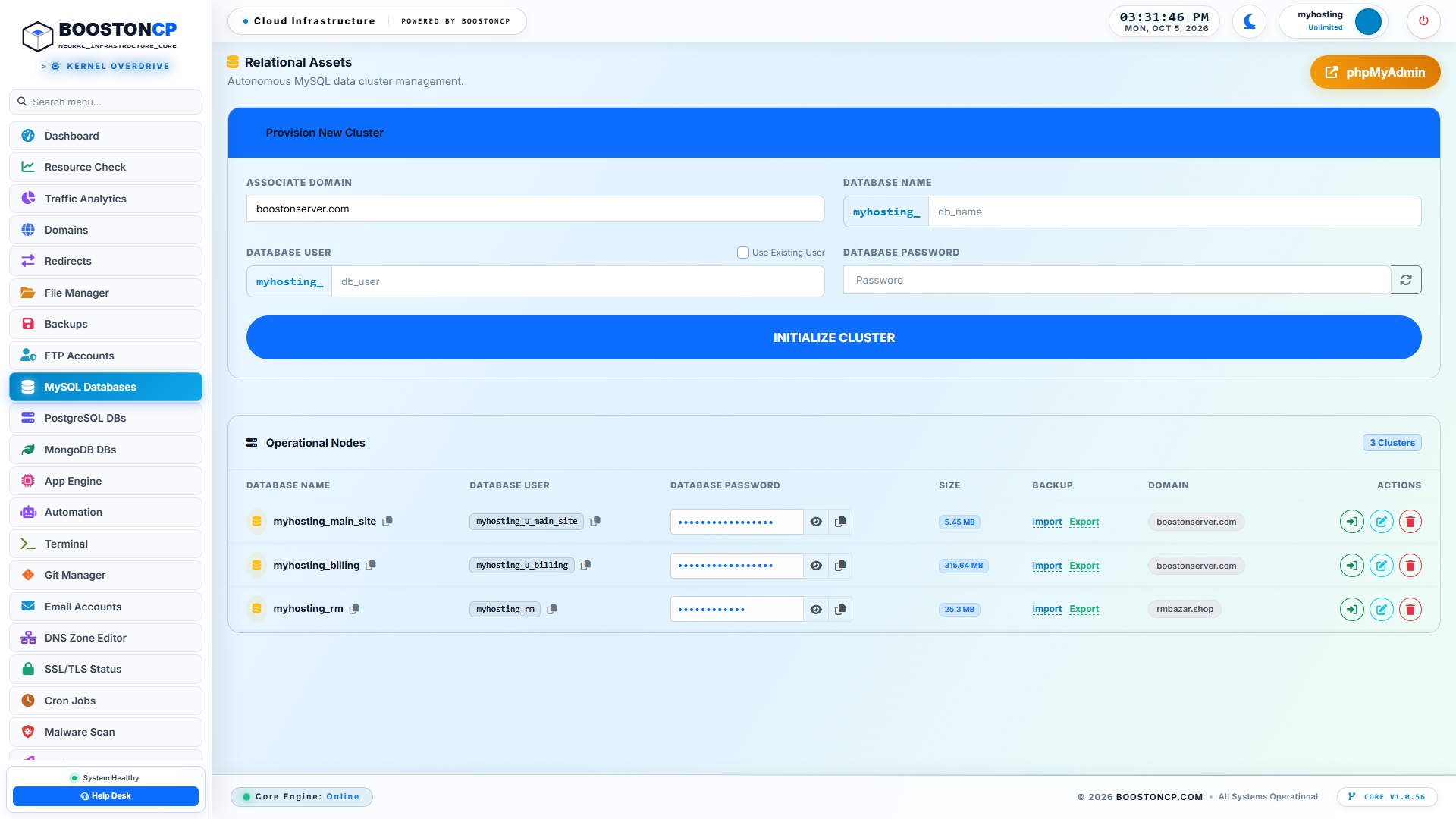Viewport: 1456px width, 819px height.
Task: Select DNS Zone Editor menu item
Action: pyautogui.click(x=105, y=638)
